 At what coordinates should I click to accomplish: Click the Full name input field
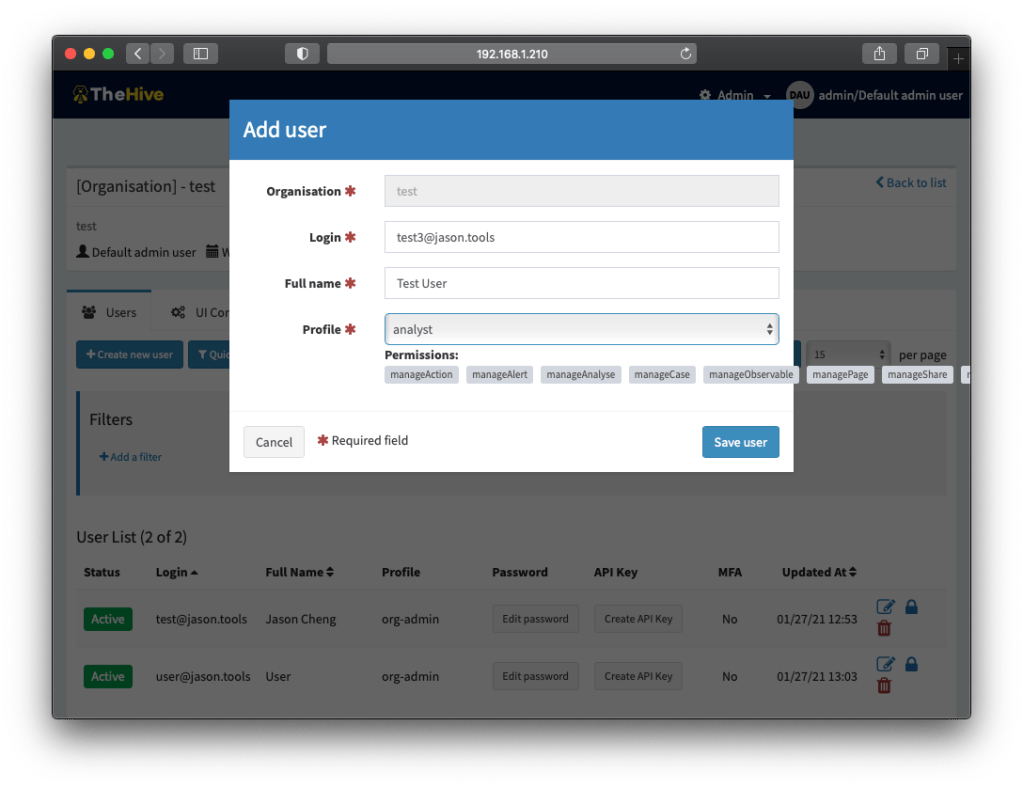tap(581, 283)
